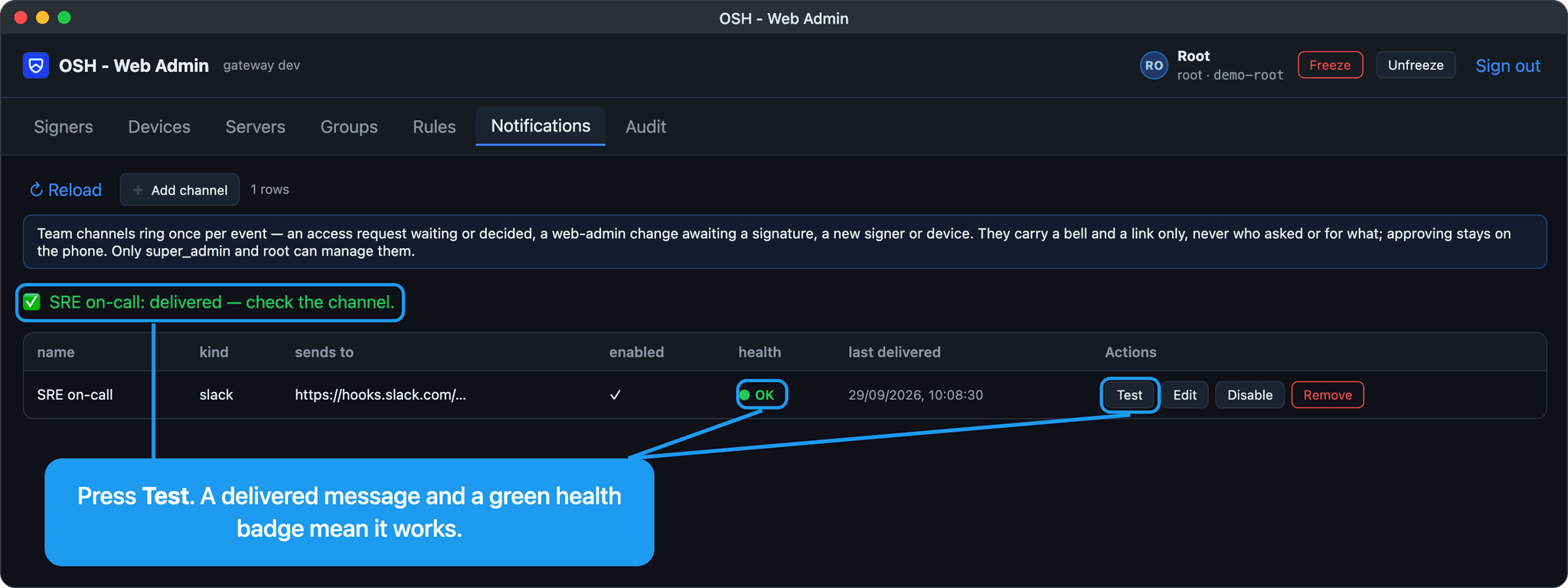Freeze the gateway with Freeze button
The image size is (1568, 588).
pyautogui.click(x=1330, y=65)
